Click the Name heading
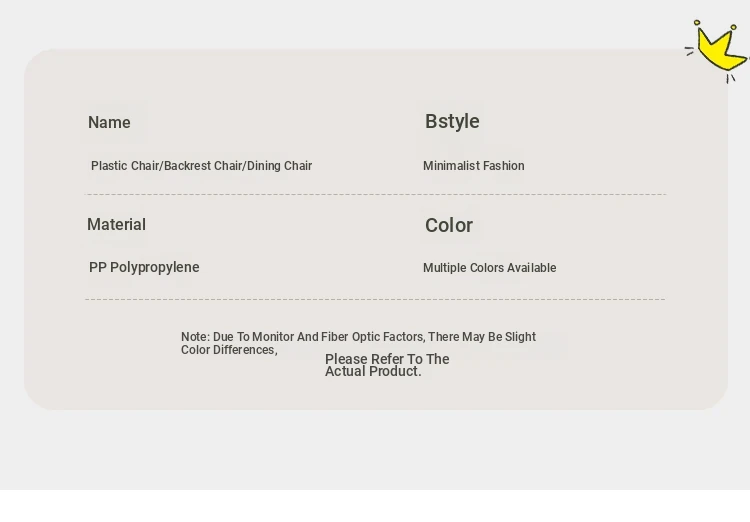Screen dimensions: 750x522 (x=109, y=123)
